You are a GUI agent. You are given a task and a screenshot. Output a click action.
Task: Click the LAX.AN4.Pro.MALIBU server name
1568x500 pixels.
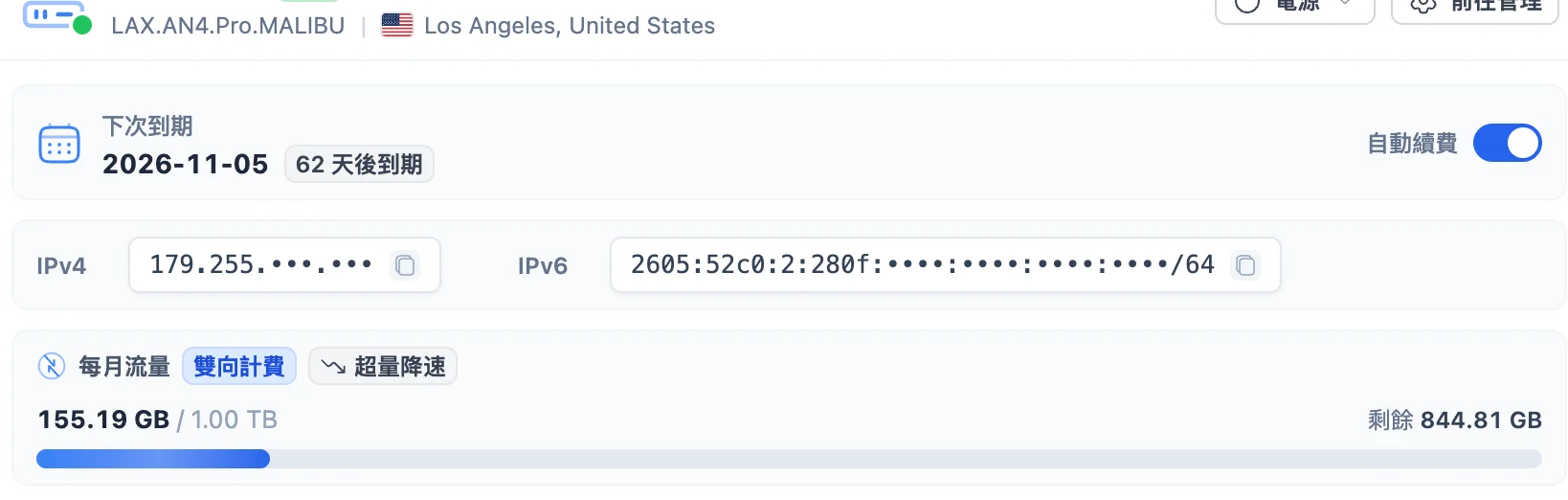pos(228,26)
